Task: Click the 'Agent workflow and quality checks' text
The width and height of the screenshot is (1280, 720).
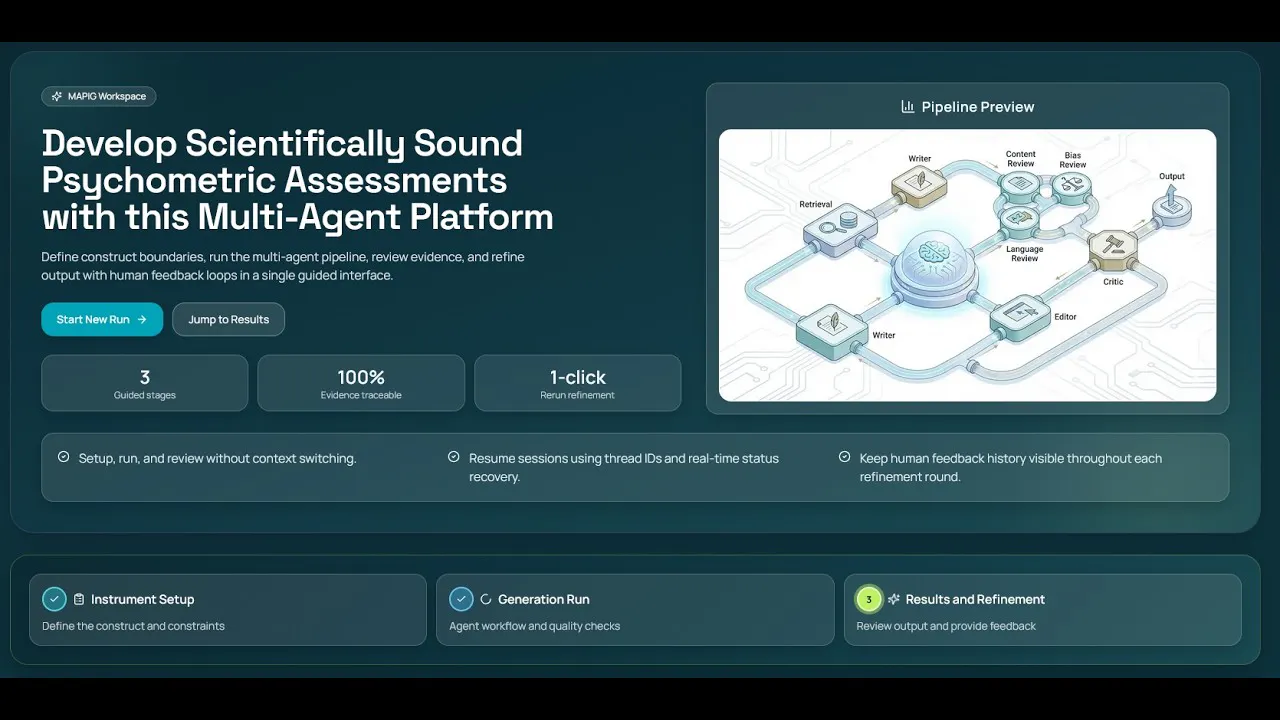Action: point(535,626)
